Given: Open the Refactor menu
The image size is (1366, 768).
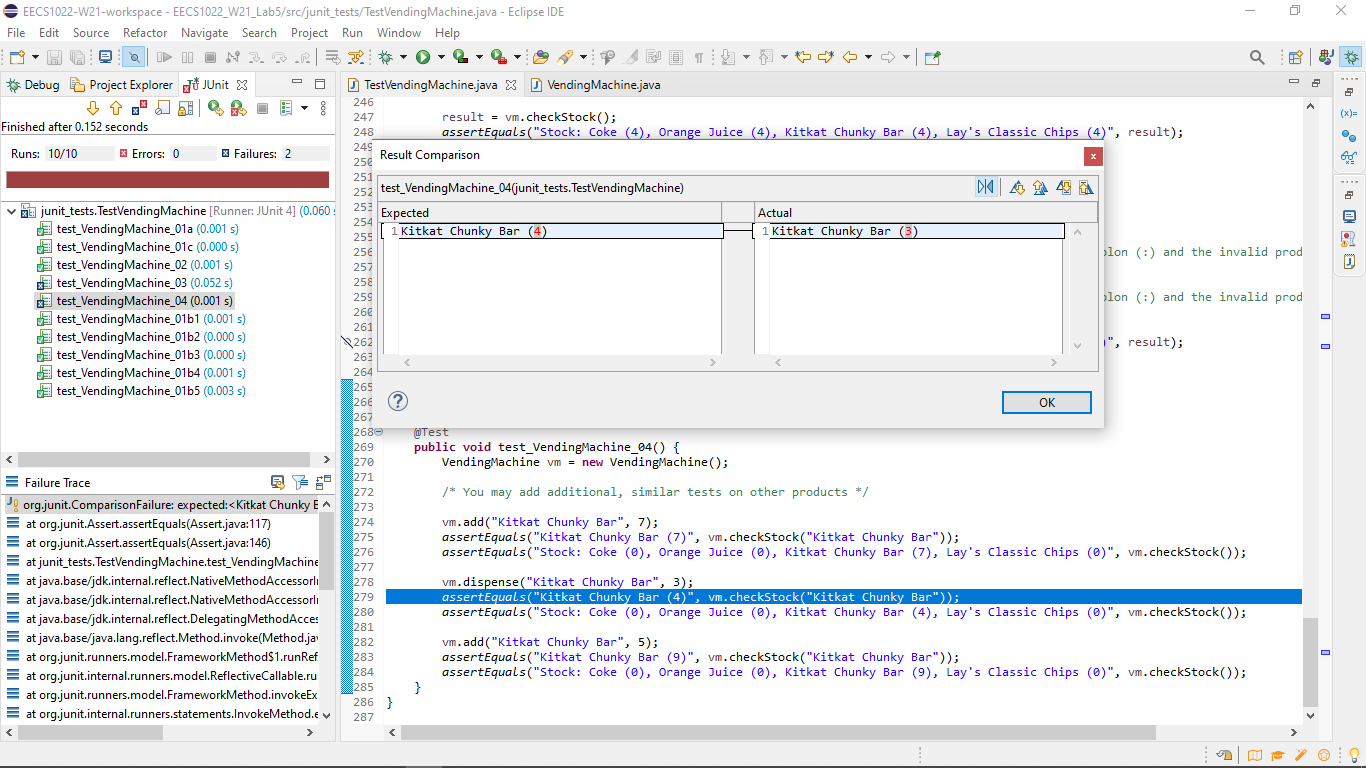Looking at the screenshot, I should point(145,32).
